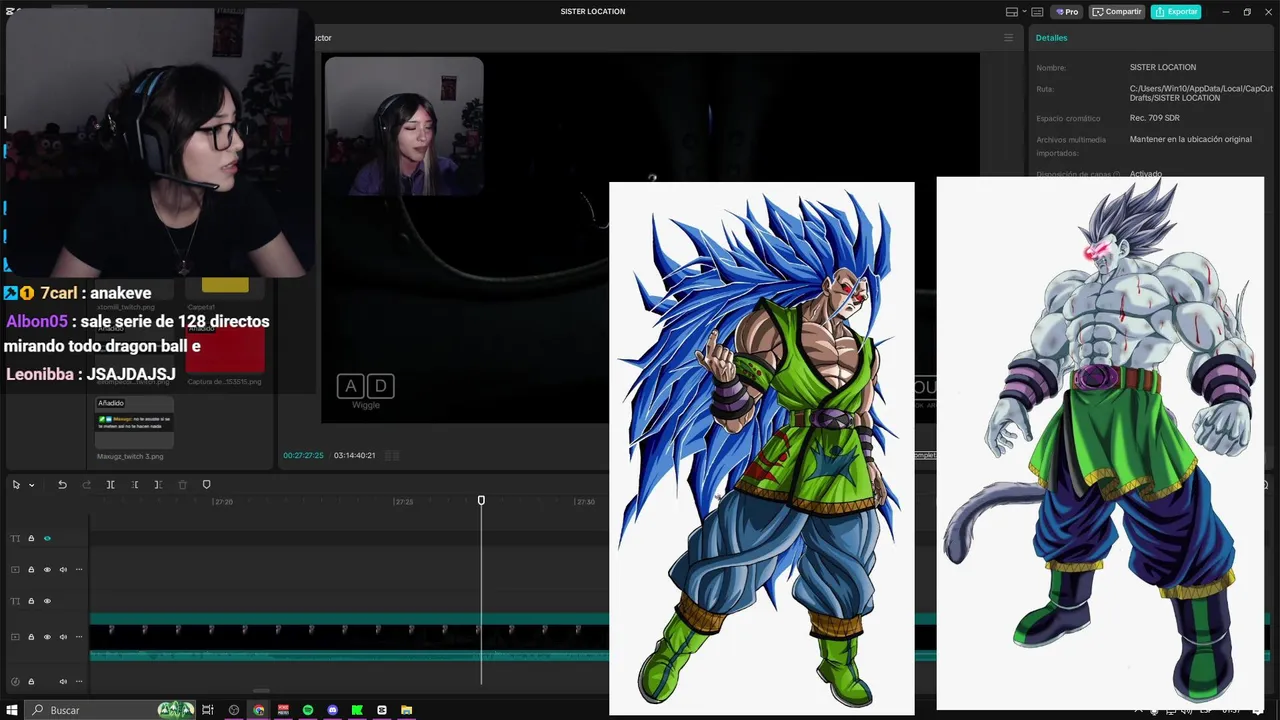Select the audio waveform clip below video

[349, 656]
